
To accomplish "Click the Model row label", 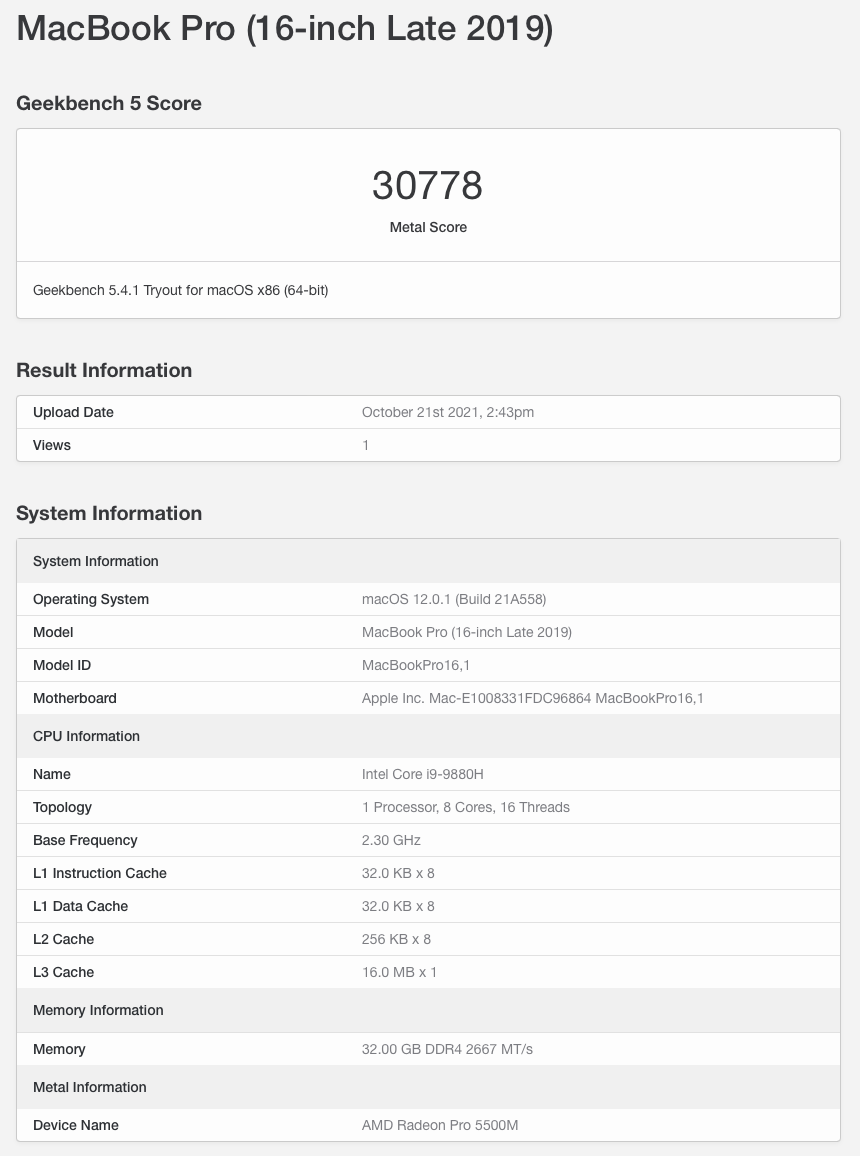I will 53,633.
